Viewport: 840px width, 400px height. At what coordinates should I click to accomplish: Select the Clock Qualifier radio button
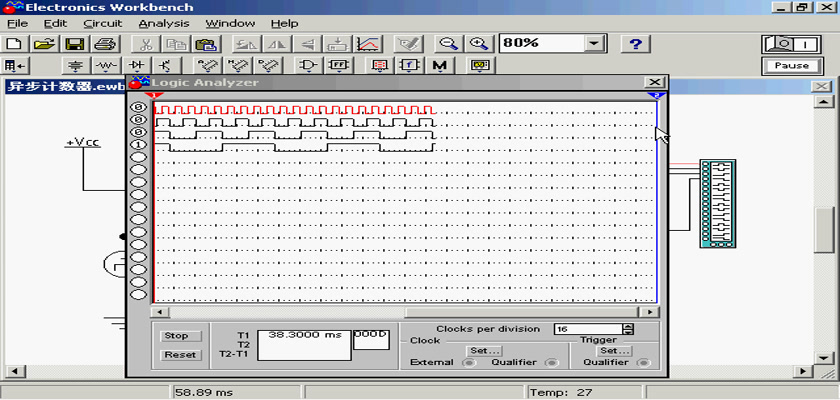(x=552, y=363)
